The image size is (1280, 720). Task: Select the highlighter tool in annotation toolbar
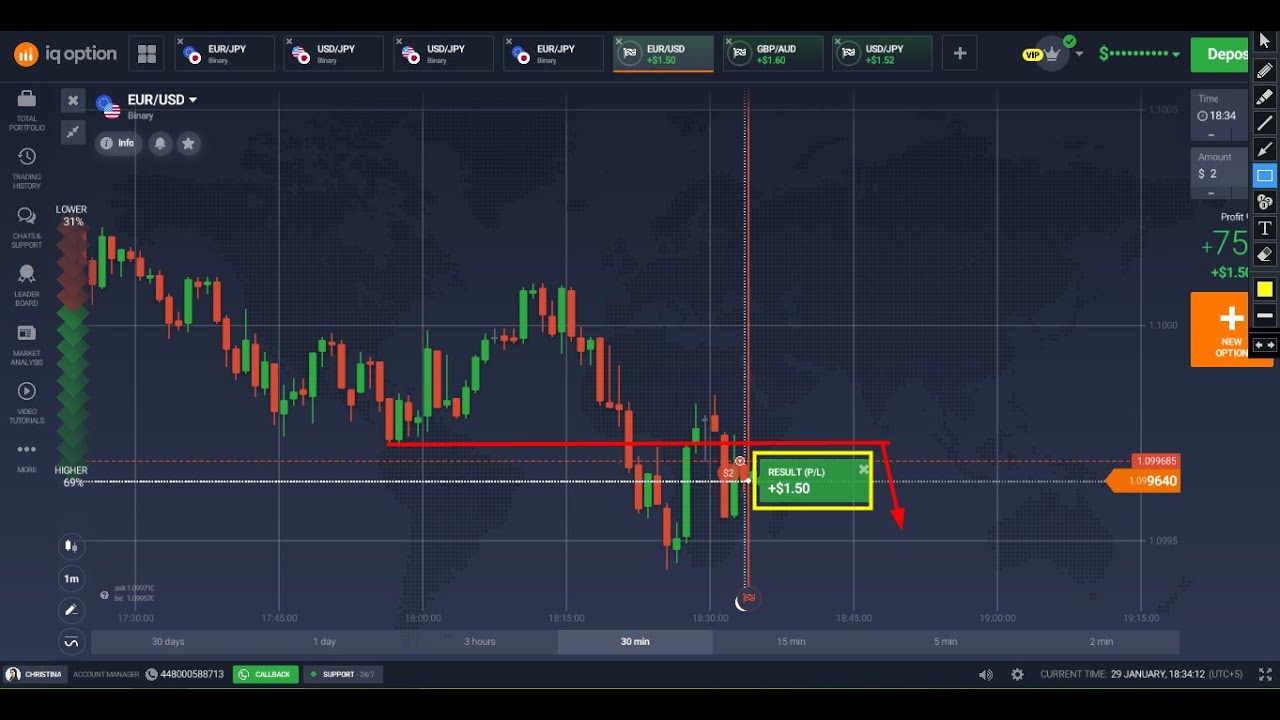pos(1264,97)
